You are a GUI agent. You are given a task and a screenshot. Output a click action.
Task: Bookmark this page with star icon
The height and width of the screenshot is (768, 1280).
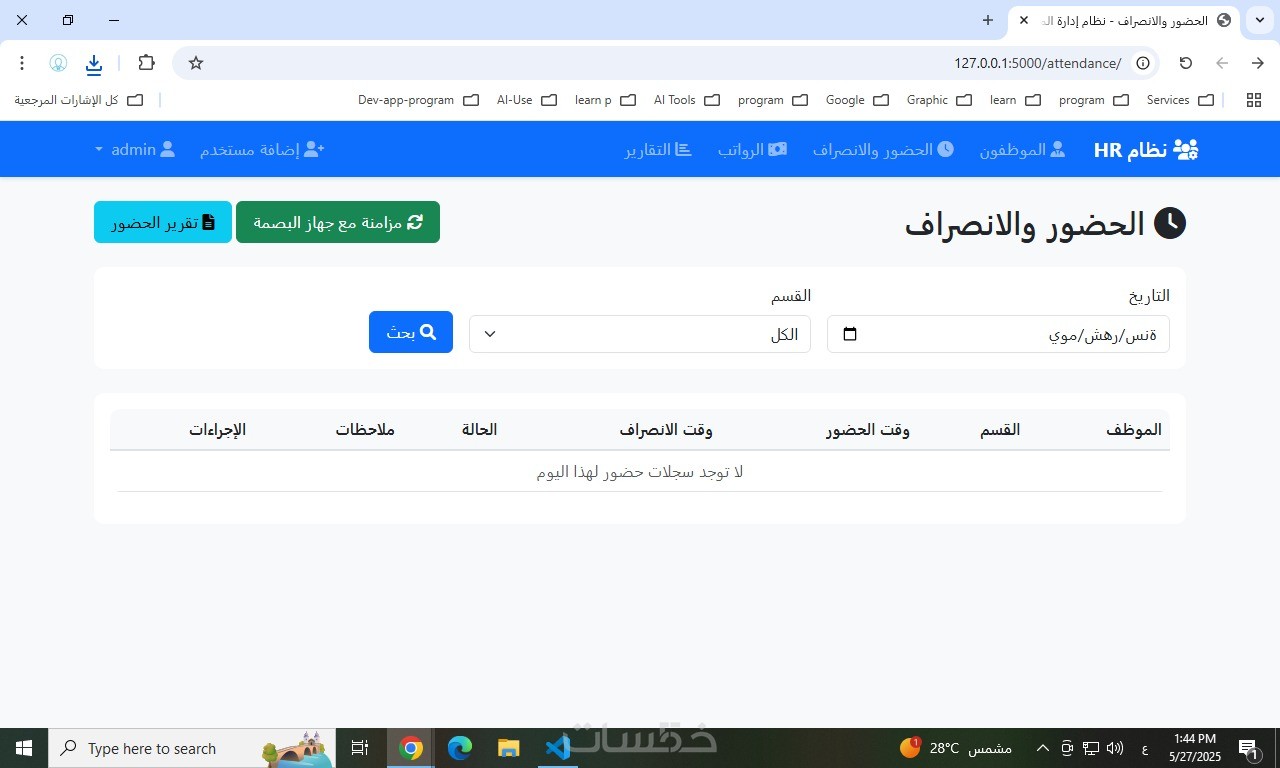point(196,63)
